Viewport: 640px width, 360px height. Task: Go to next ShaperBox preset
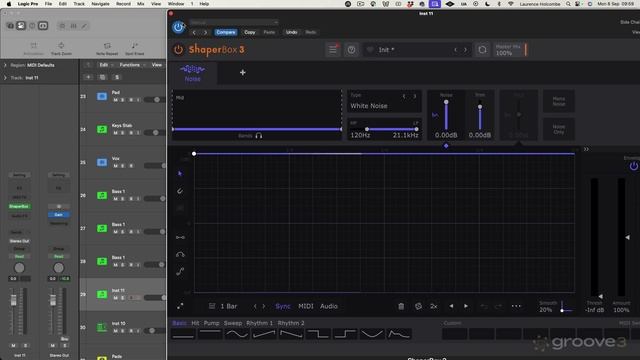(x=465, y=50)
